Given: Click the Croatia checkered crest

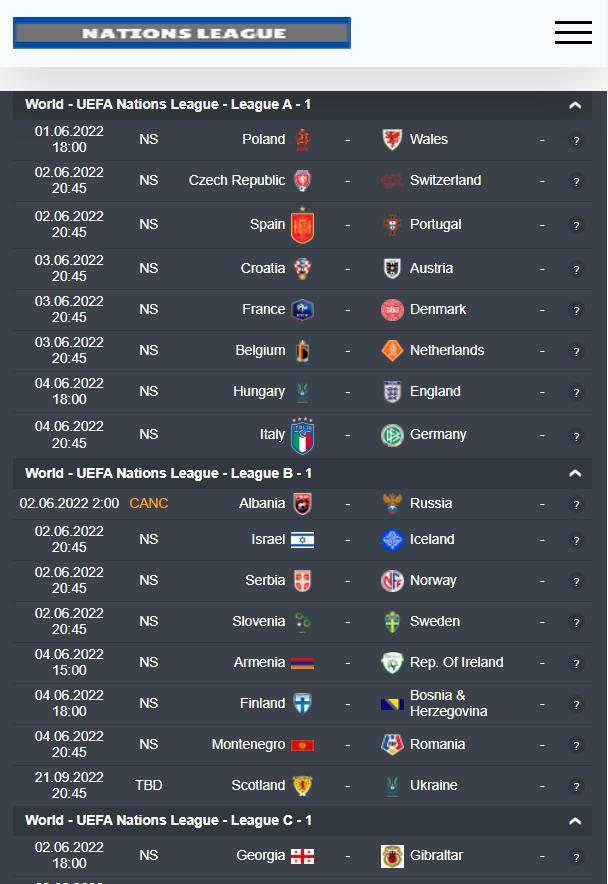Looking at the screenshot, I should (302, 267).
